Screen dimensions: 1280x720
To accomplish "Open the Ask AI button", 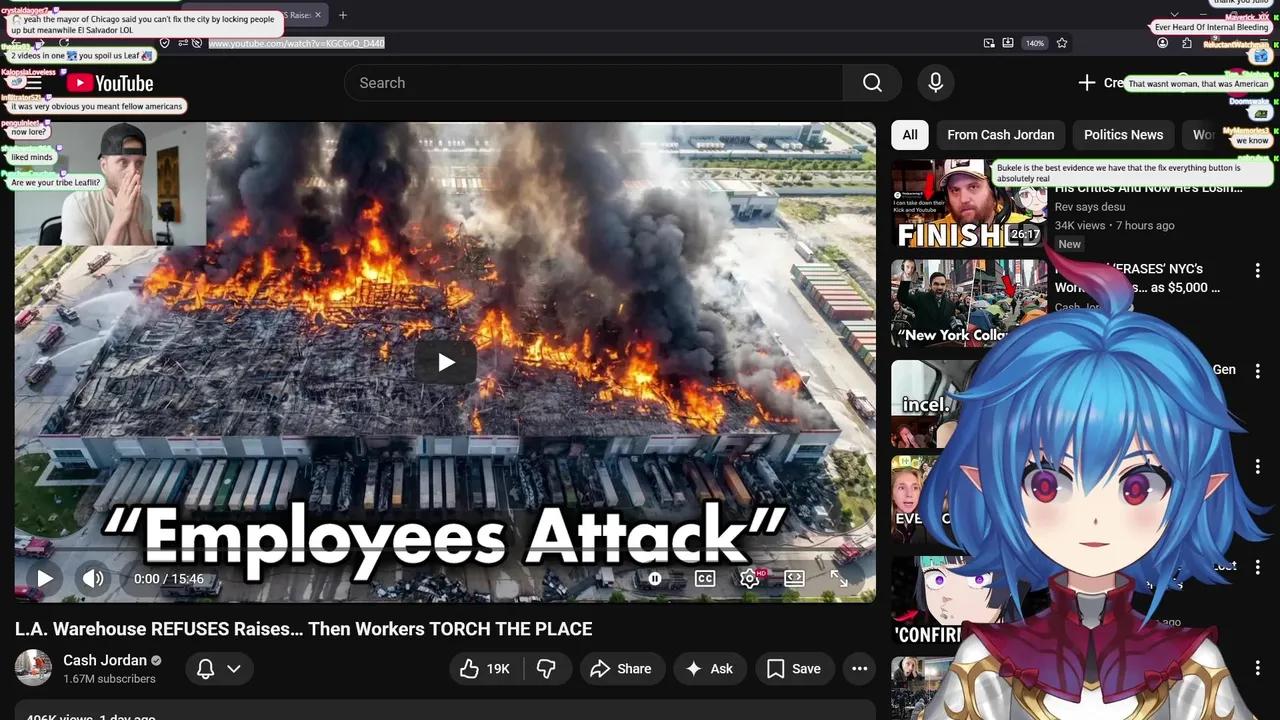I will [710, 669].
